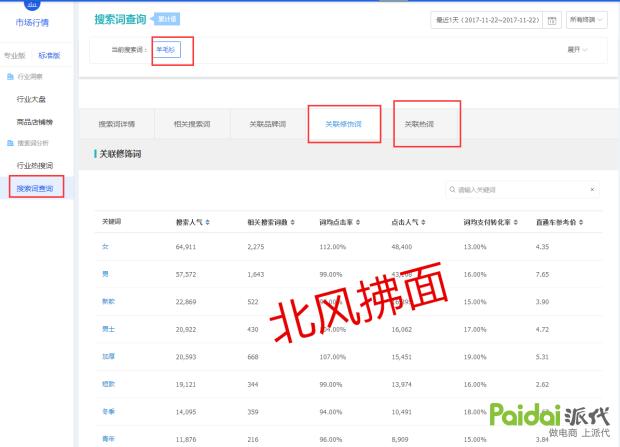Click the click-rate value 112.00%
The width and height of the screenshot is (620, 447).
pos(333,247)
